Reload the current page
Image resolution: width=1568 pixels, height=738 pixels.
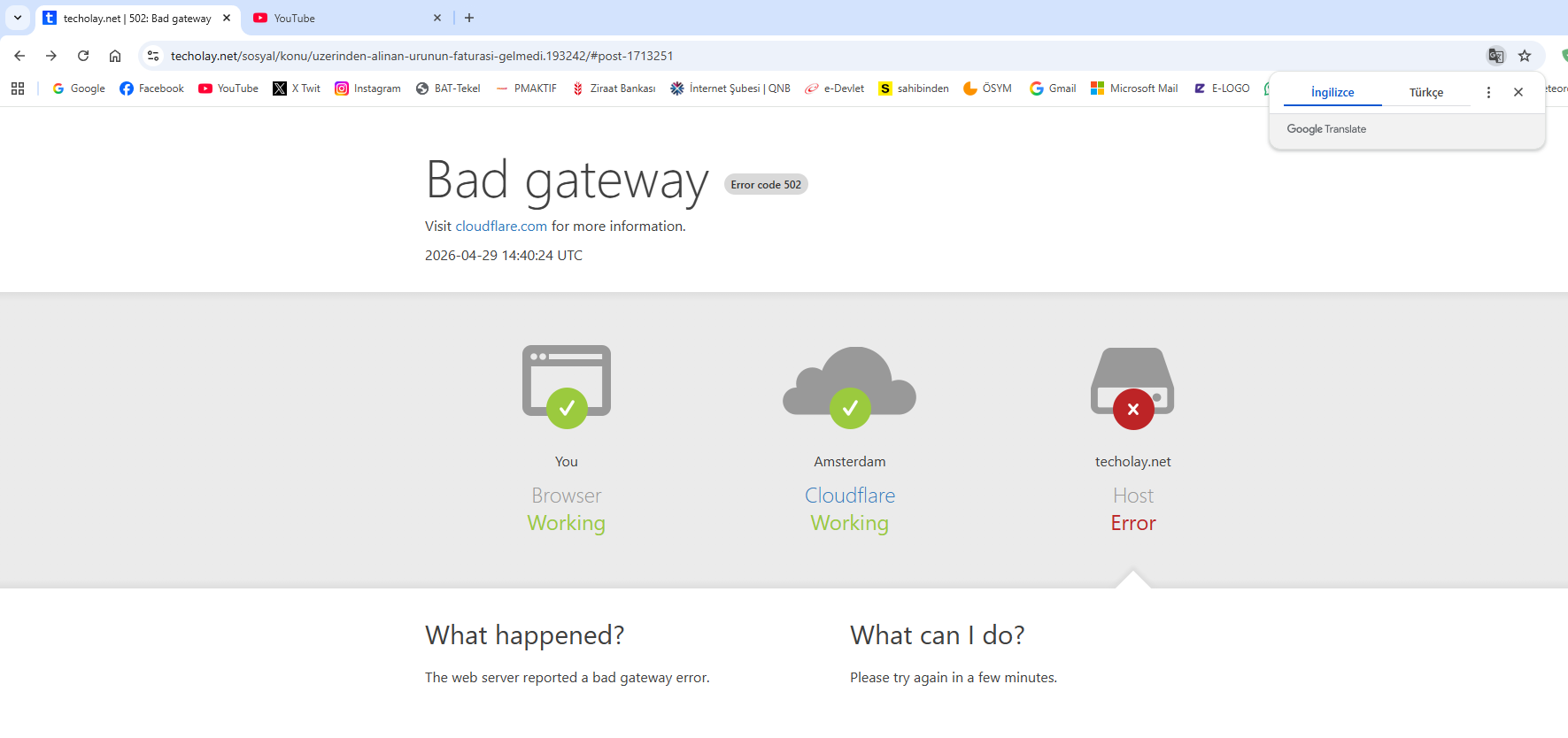(x=83, y=56)
